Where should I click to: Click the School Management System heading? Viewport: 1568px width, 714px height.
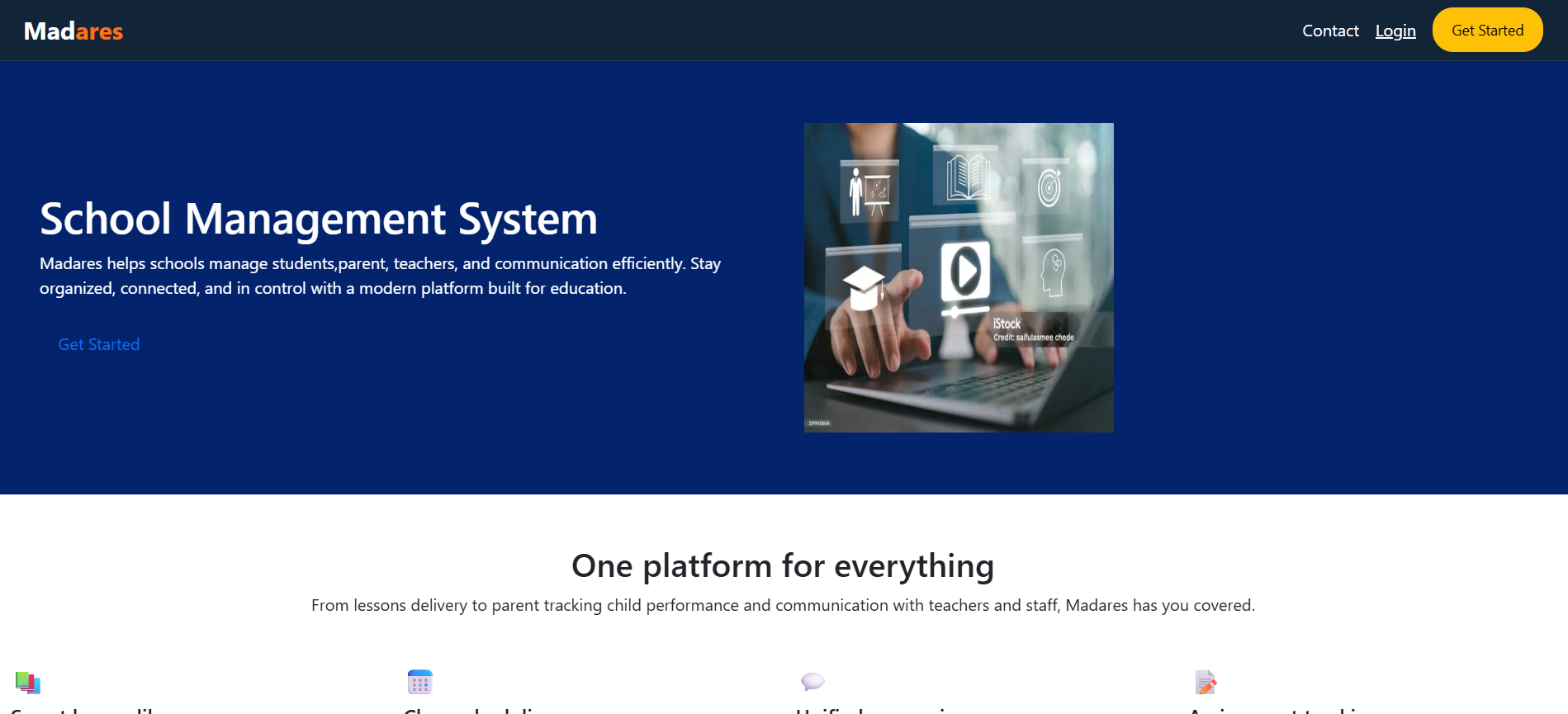pyautogui.click(x=319, y=219)
